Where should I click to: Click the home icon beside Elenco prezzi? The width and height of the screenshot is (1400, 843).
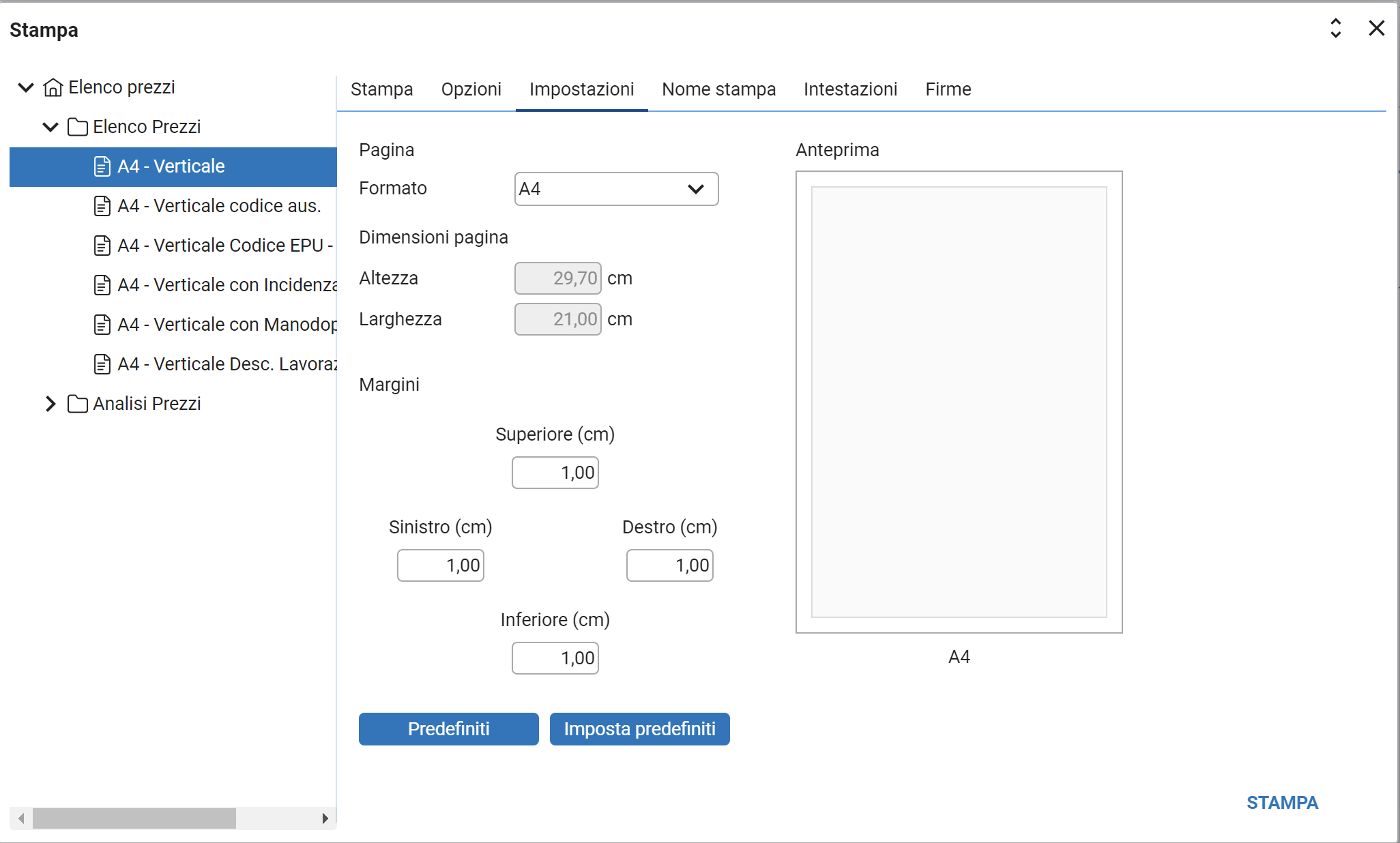tap(53, 87)
